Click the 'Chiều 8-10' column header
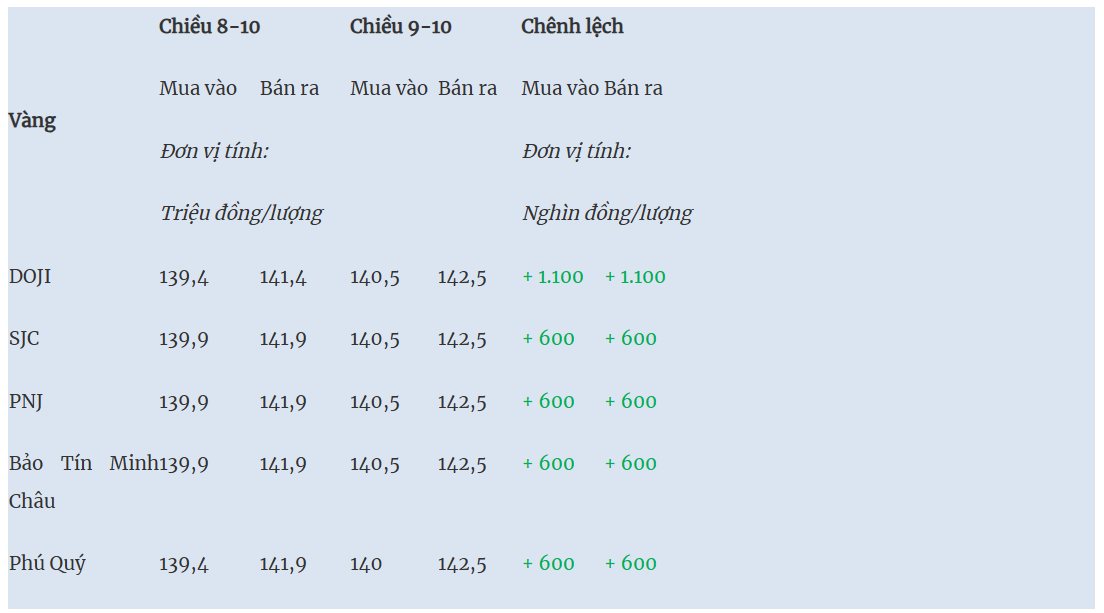Screen dimensions: 1104x613 click(209, 27)
